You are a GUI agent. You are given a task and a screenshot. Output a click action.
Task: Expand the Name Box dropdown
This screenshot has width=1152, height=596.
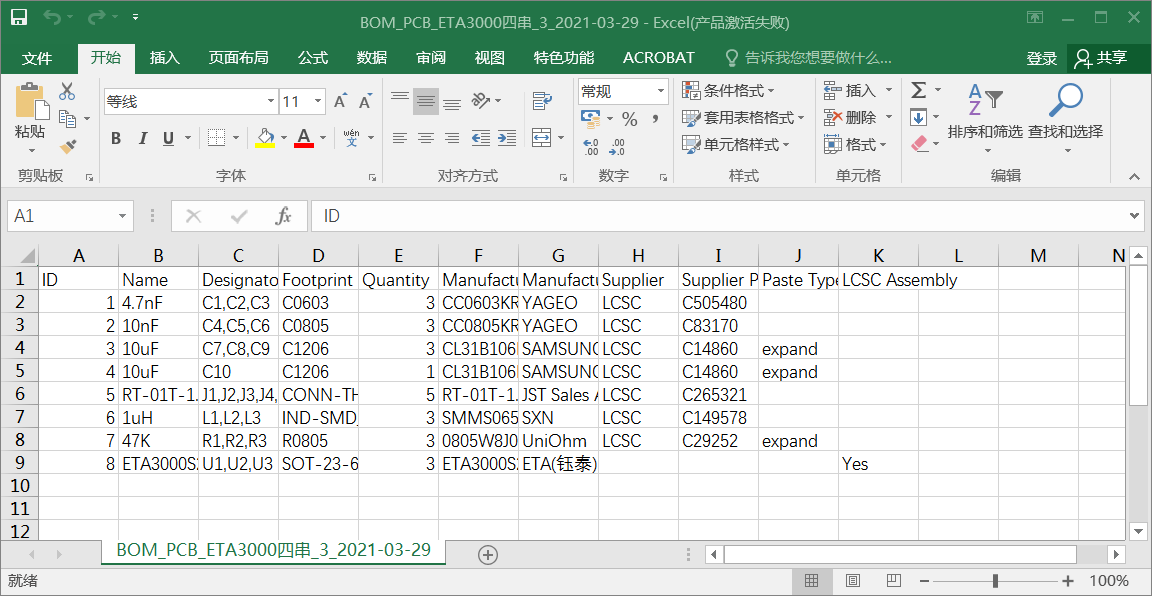point(122,216)
